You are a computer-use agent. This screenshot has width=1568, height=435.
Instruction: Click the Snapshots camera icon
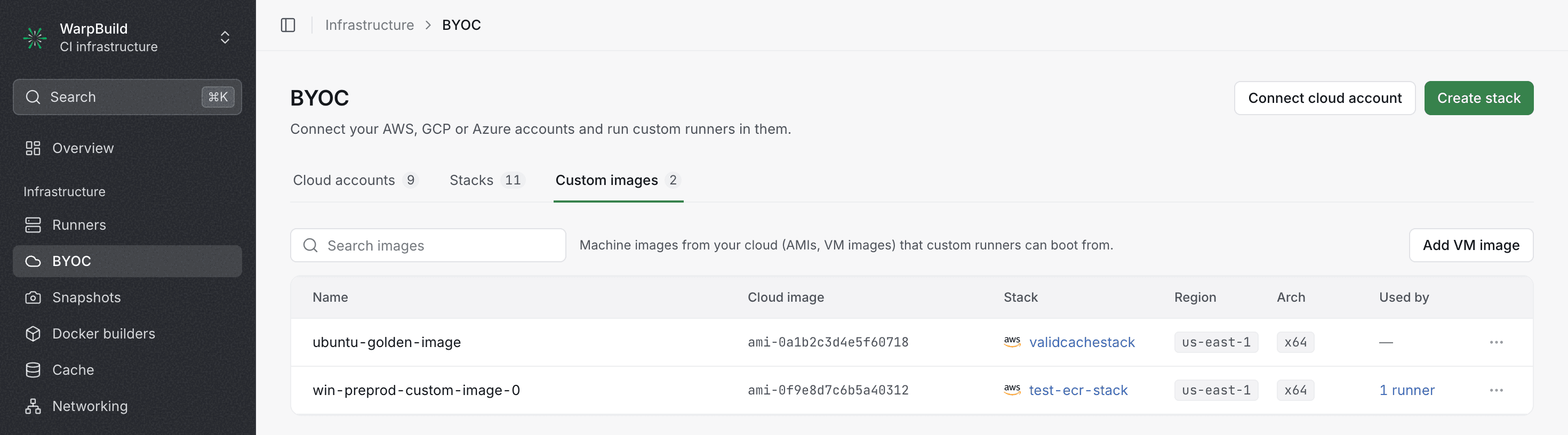(x=33, y=297)
